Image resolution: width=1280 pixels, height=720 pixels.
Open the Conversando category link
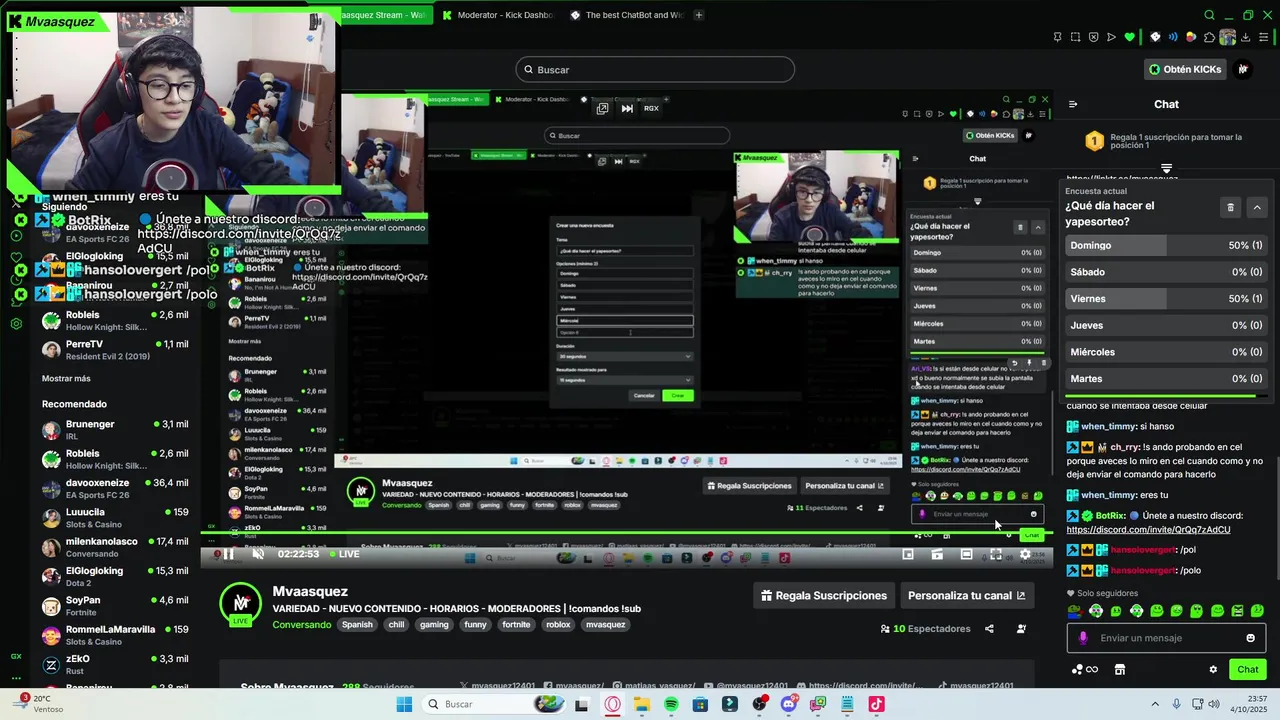pos(302,625)
